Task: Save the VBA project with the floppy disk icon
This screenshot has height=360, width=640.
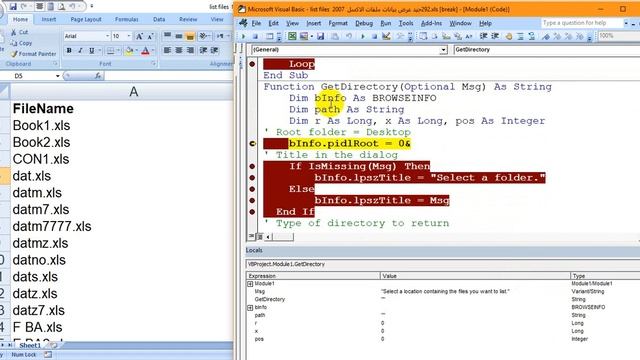Action: tap(321, 37)
